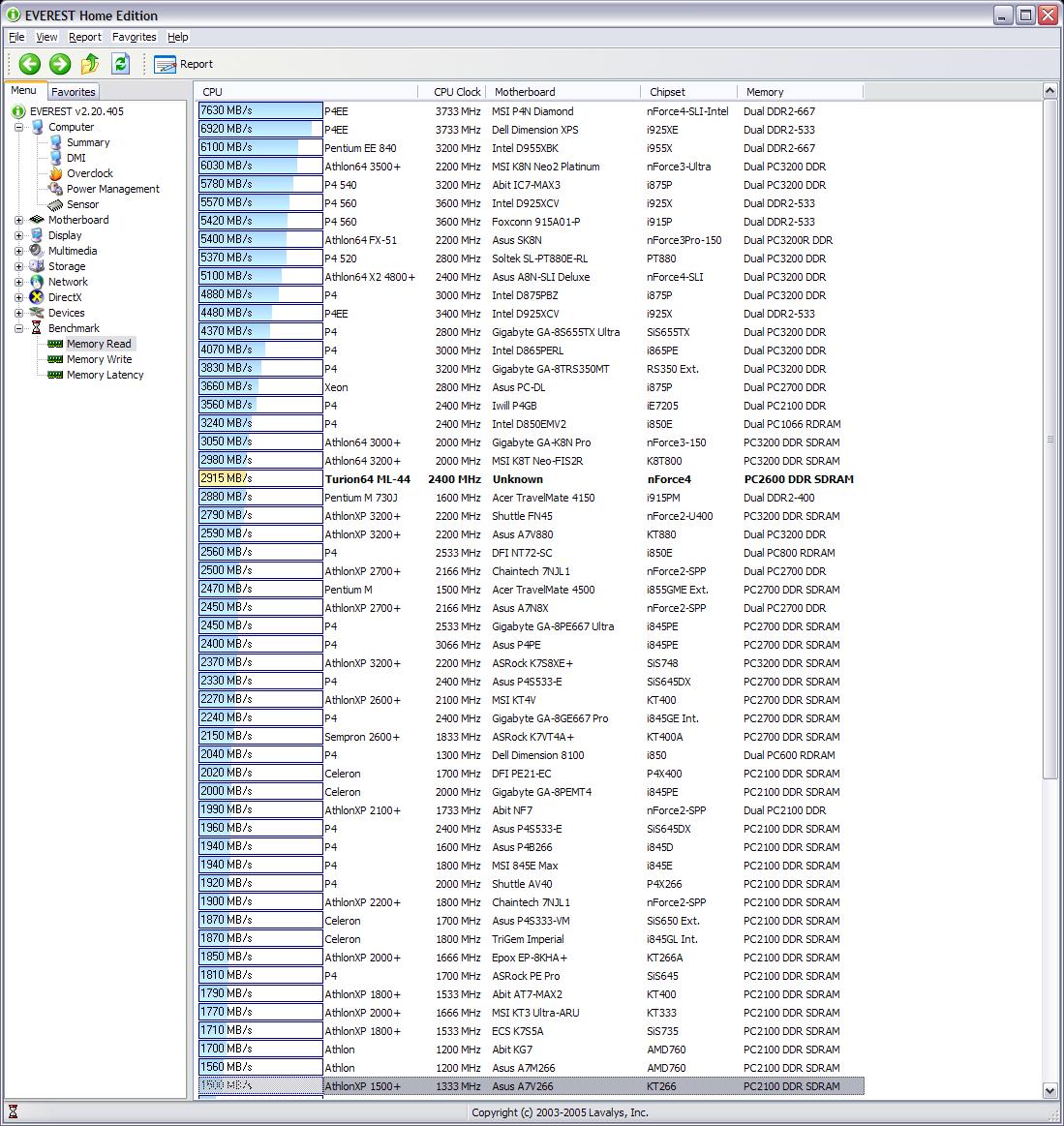Sort by the CPU column header
This screenshot has height=1126, width=1064.
306,92
